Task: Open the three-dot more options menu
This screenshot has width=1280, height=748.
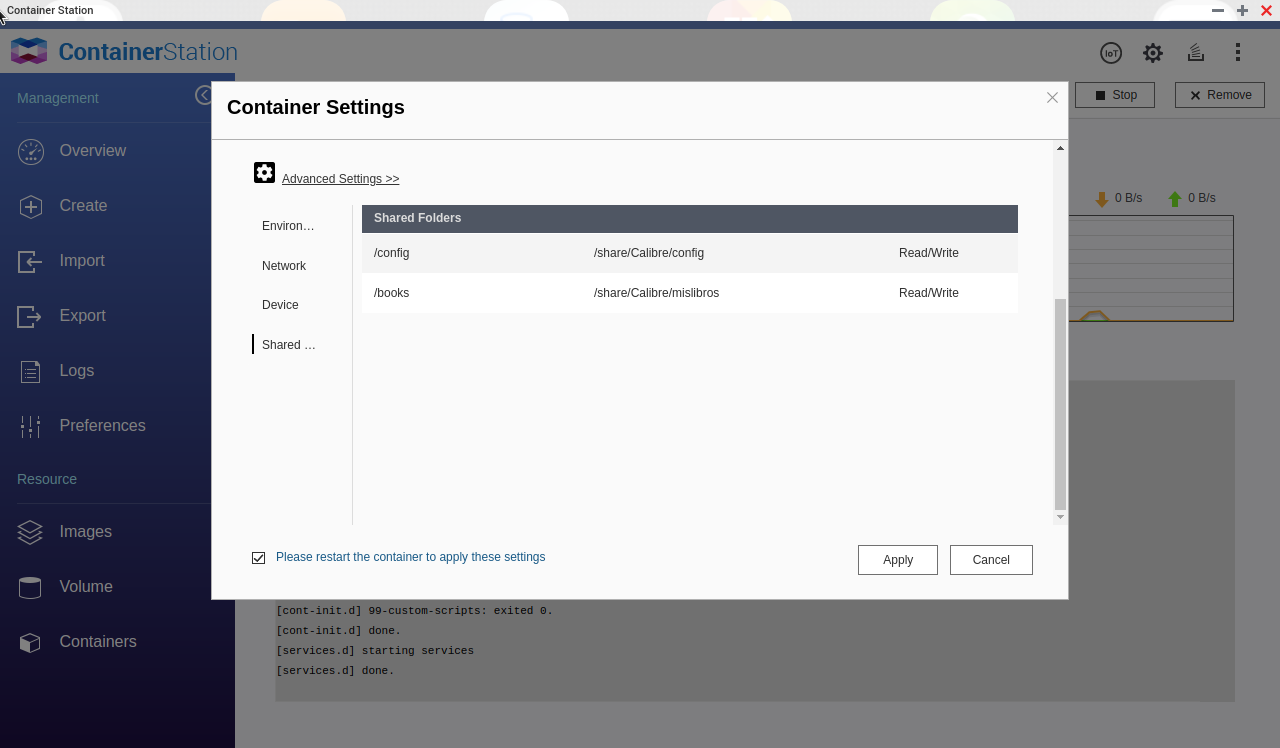Action: click(1238, 53)
